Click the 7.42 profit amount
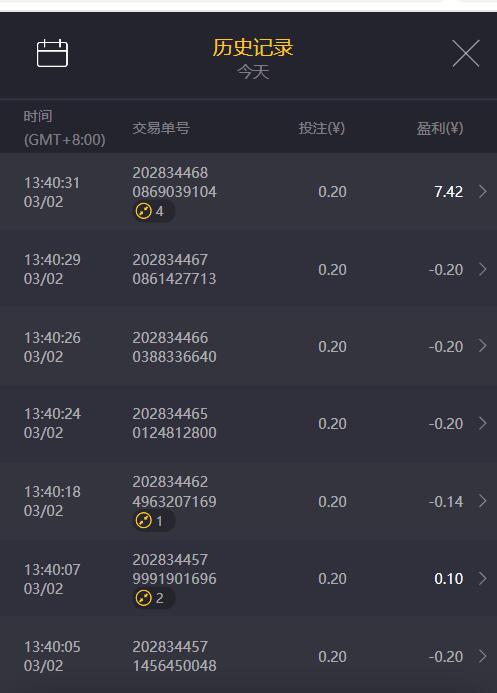Viewport: 497px width, 693px height. pyautogui.click(x=448, y=192)
